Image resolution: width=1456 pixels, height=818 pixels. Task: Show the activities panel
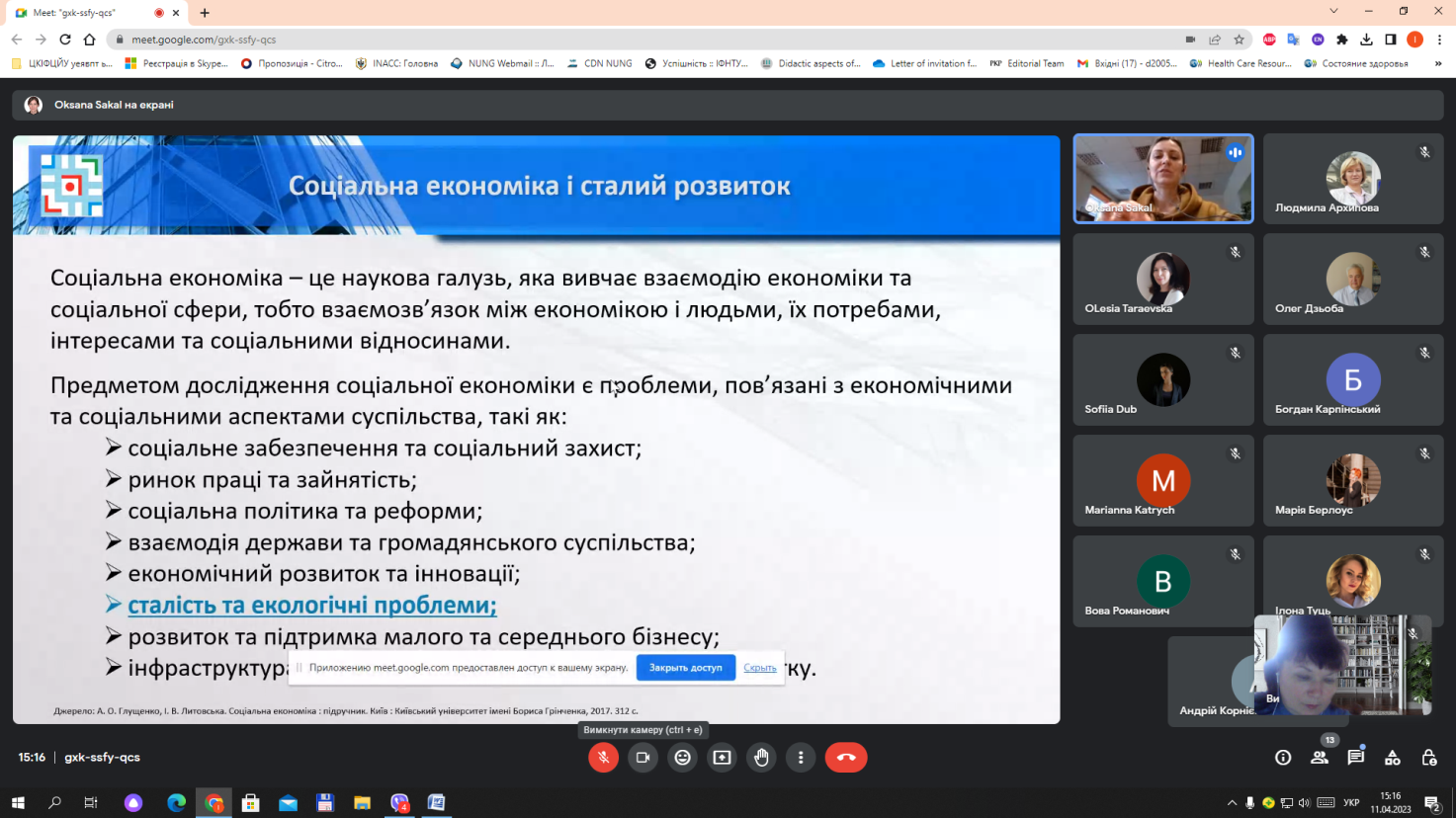[x=1392, y=757]
